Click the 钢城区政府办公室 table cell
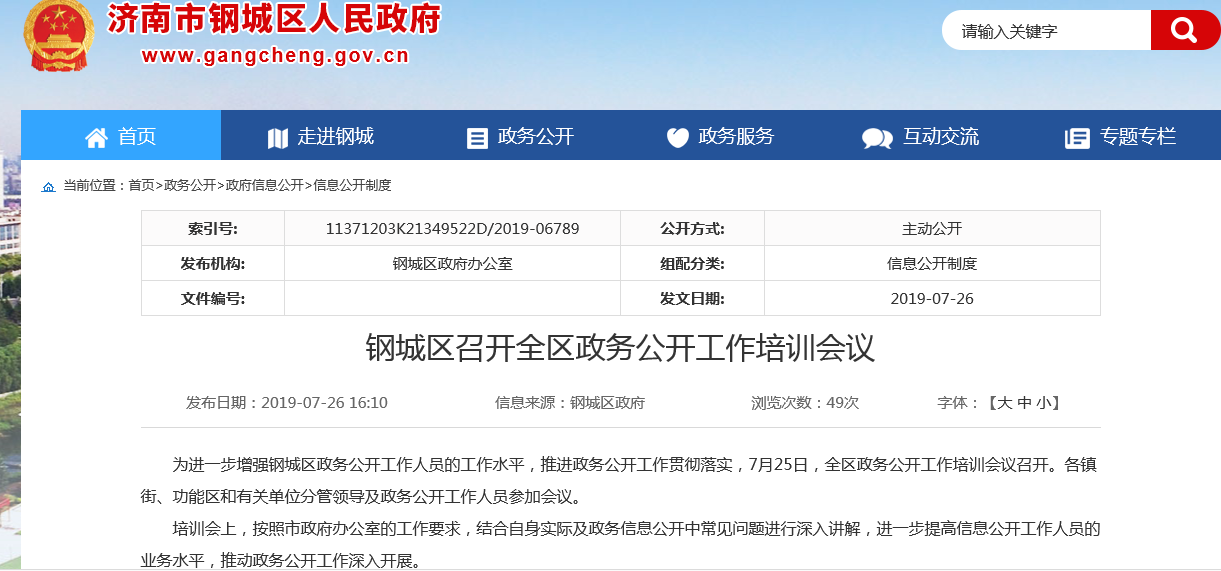This screenshot has height=571, width=1221. coord(452,264)
